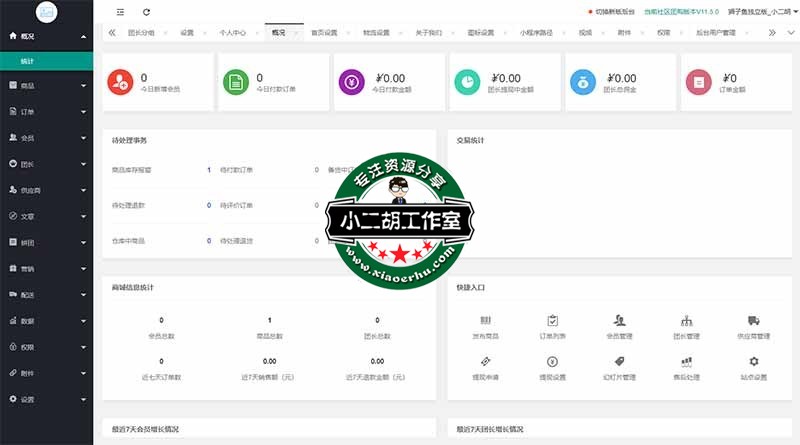Click the red 今日新增会员 stat icon

tap(119, 82)
